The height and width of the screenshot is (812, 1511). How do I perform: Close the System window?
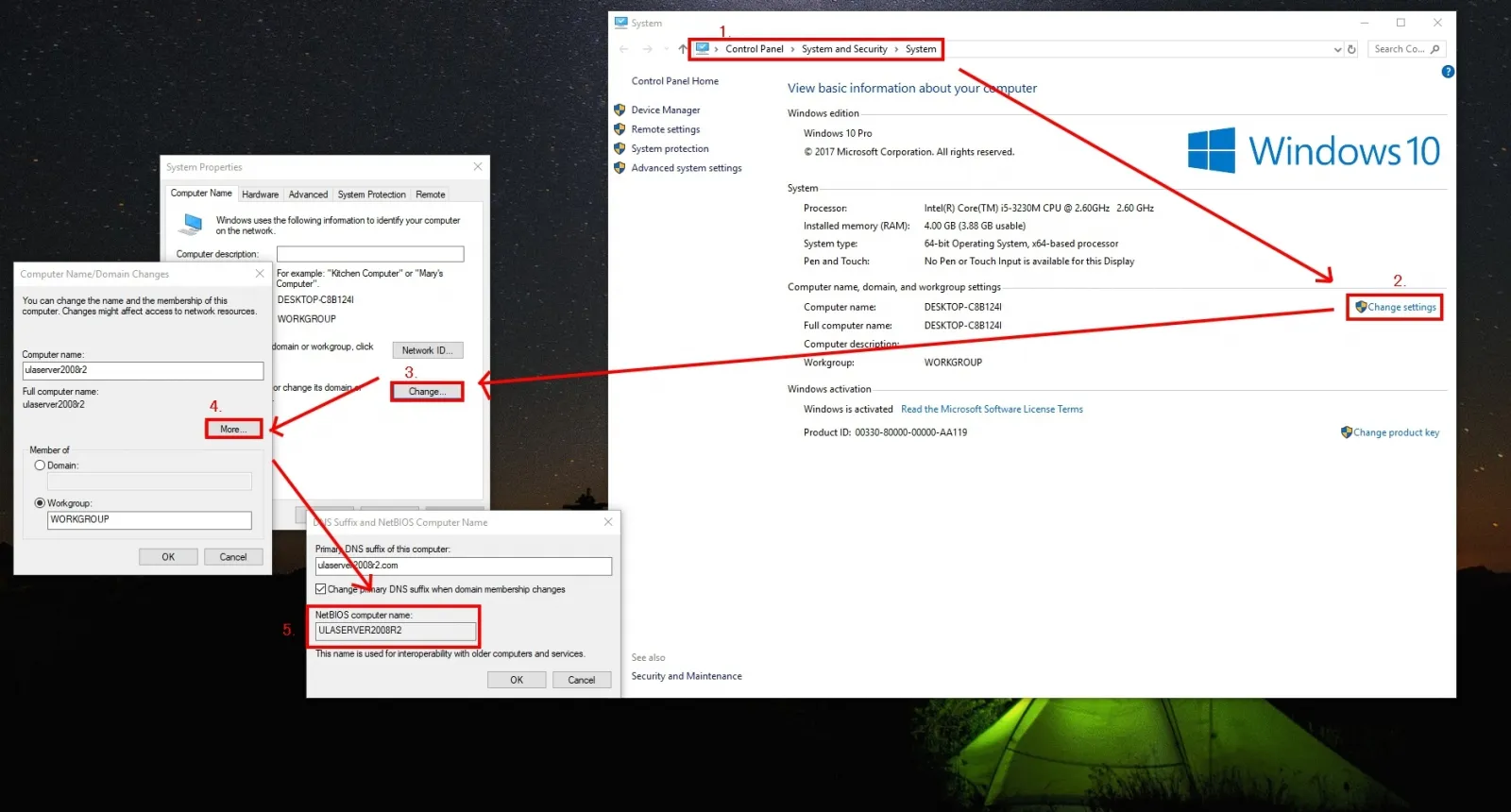pos(1437,23)
